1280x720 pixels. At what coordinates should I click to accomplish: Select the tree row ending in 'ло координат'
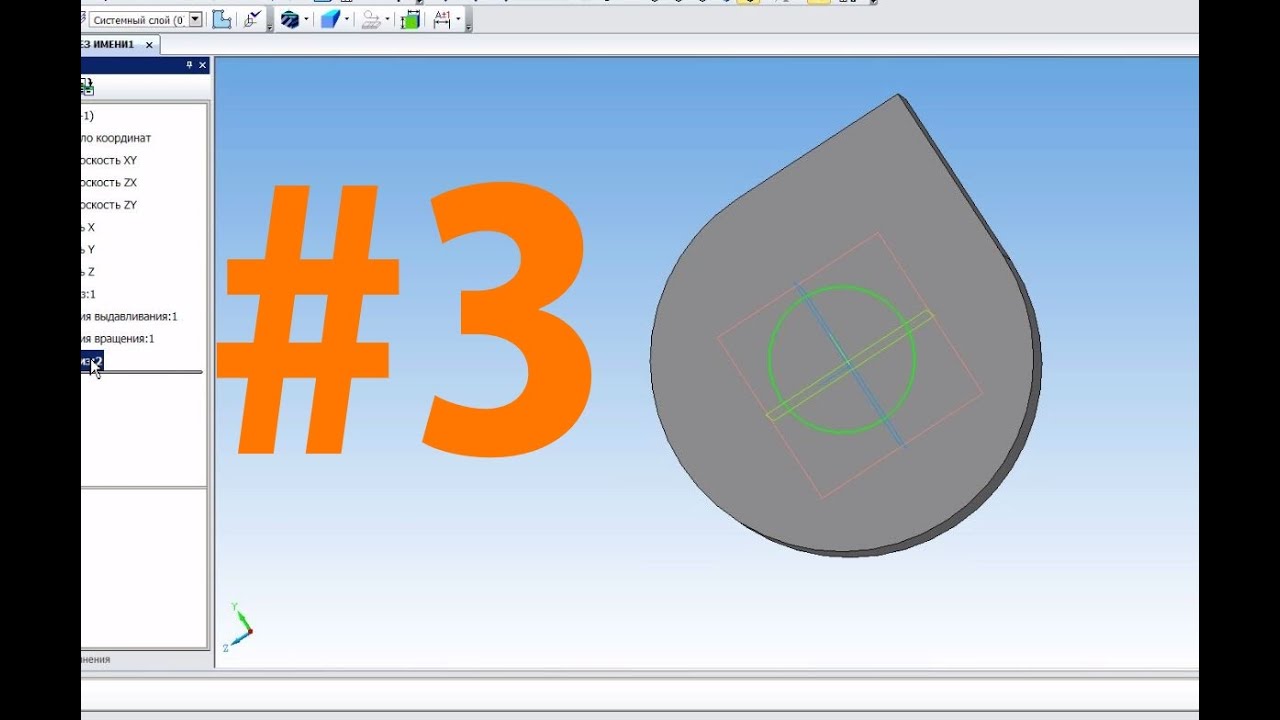pos(116,138)
